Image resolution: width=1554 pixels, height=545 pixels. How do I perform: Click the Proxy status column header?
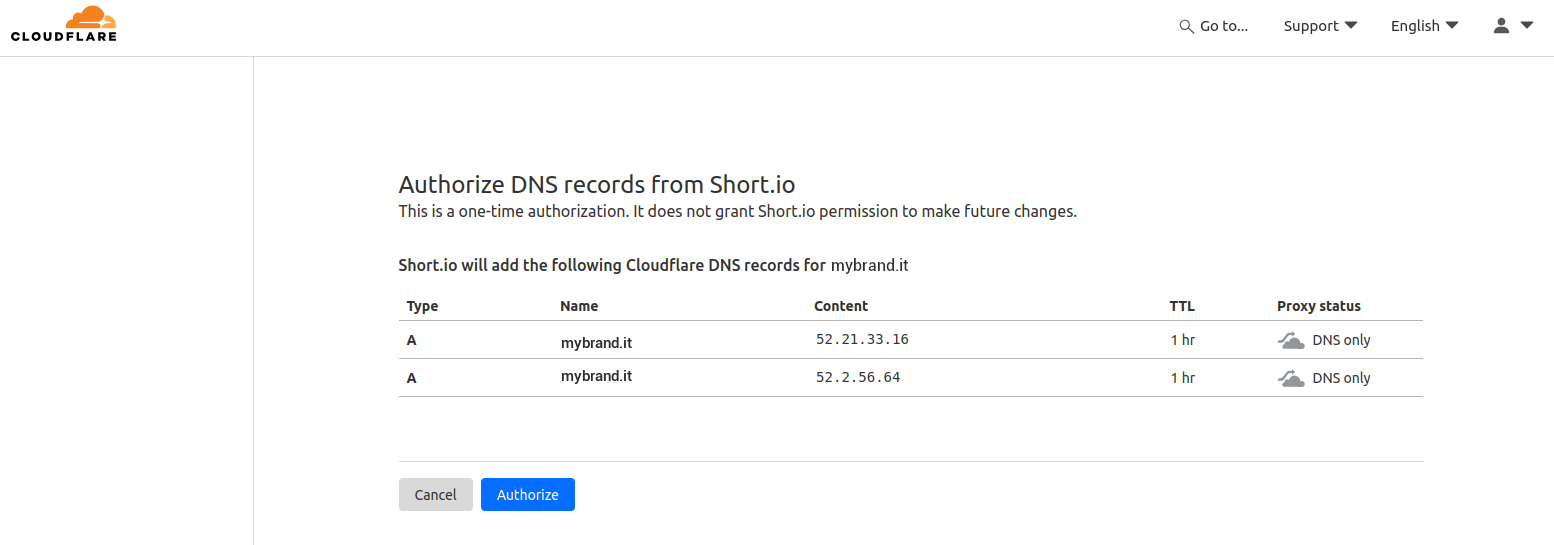click(1318, 306)
